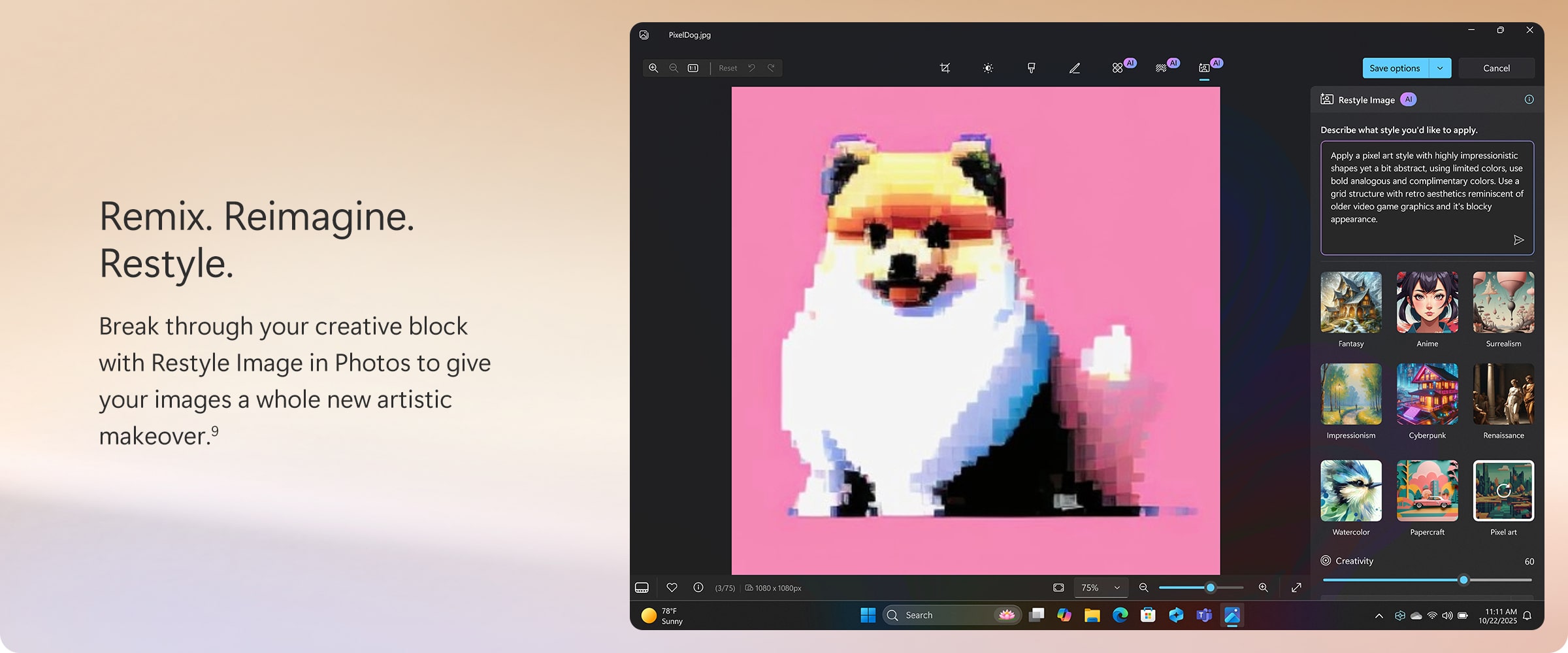The width and height of the screenshot is (1568, 653).
Task: Set view to actual size 1:1
Action: tap(693, 68)
